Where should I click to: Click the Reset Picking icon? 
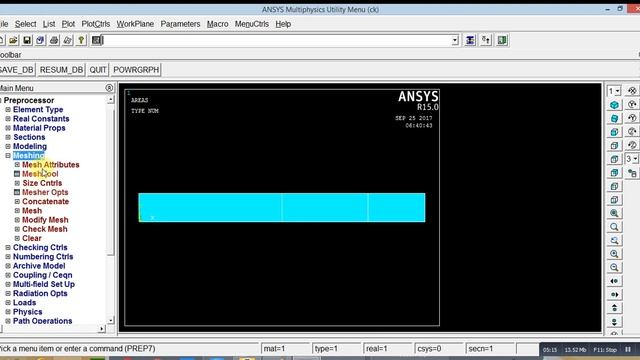click(486, 40)
